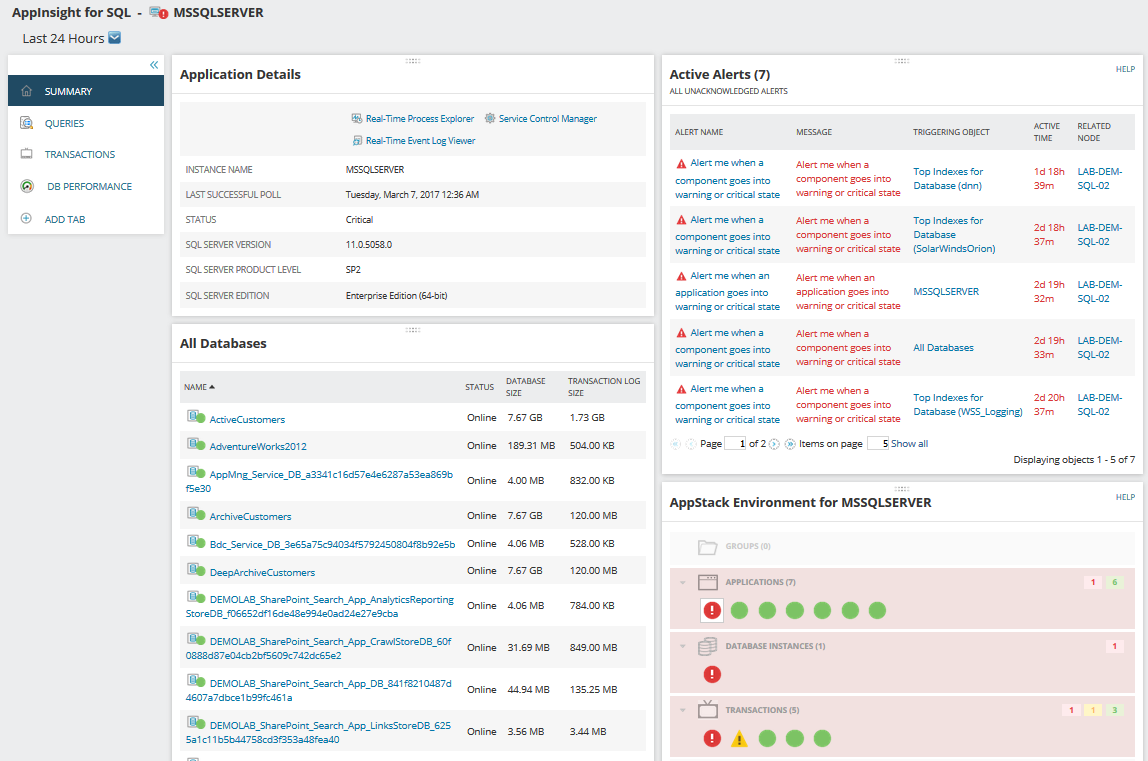Collapse the Database Instances group
The width and height of the screenshot is (1148, 761).
tap(683, 647)
